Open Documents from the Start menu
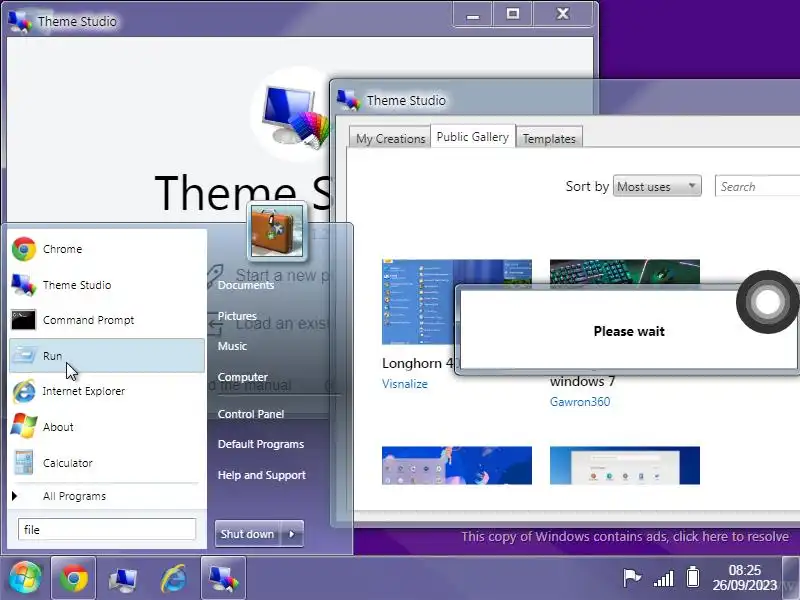Viewport: 800px width, 600px height. coord(246,285)
